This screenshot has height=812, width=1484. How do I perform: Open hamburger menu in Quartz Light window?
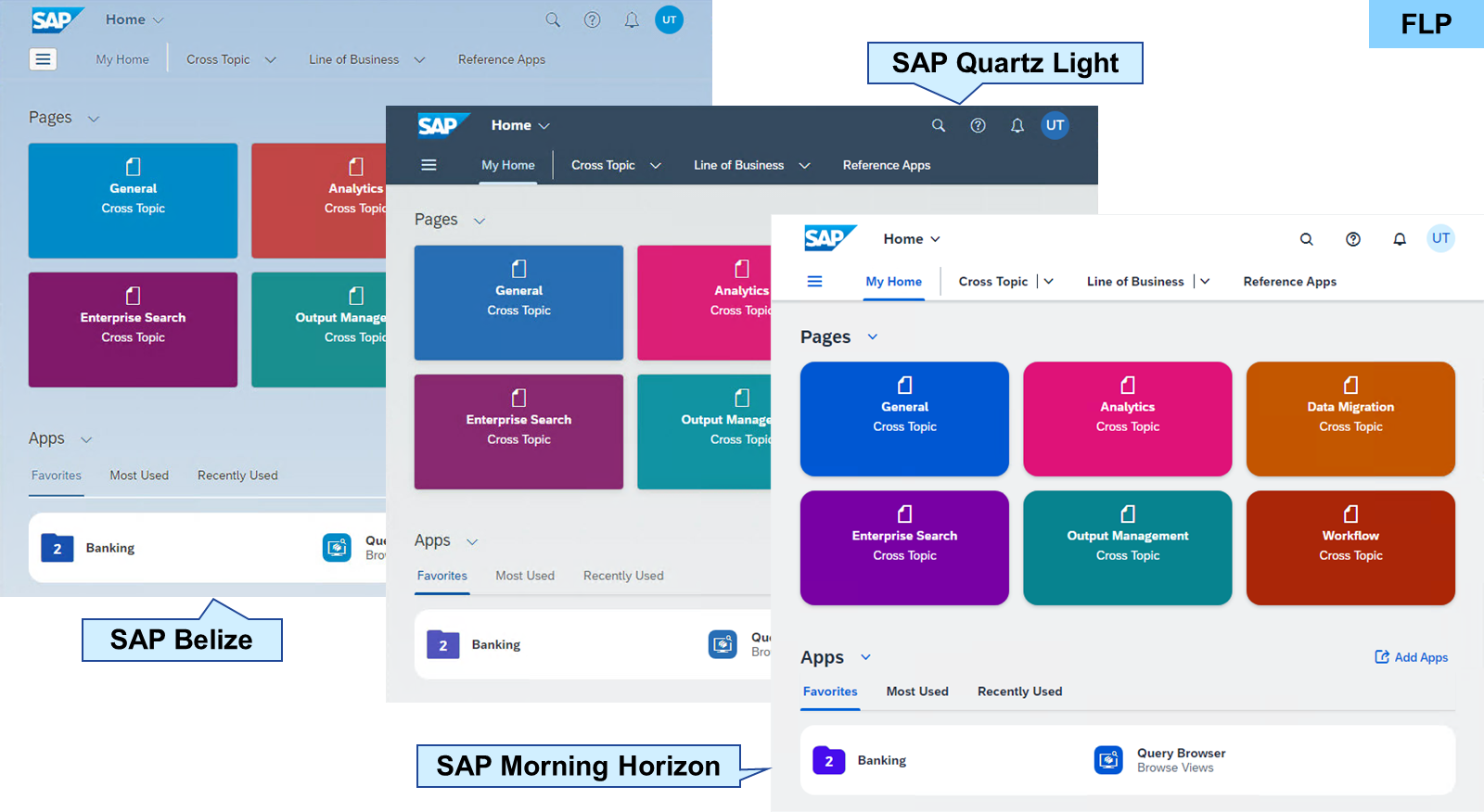pyautogui.click(x=429, y=165)
